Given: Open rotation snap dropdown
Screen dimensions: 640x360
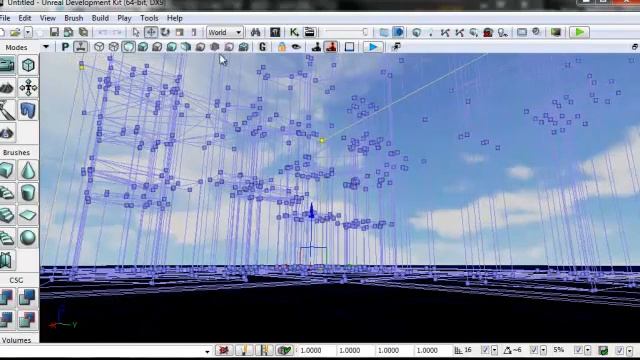Looking at the screenshot, I should point(543,350).
